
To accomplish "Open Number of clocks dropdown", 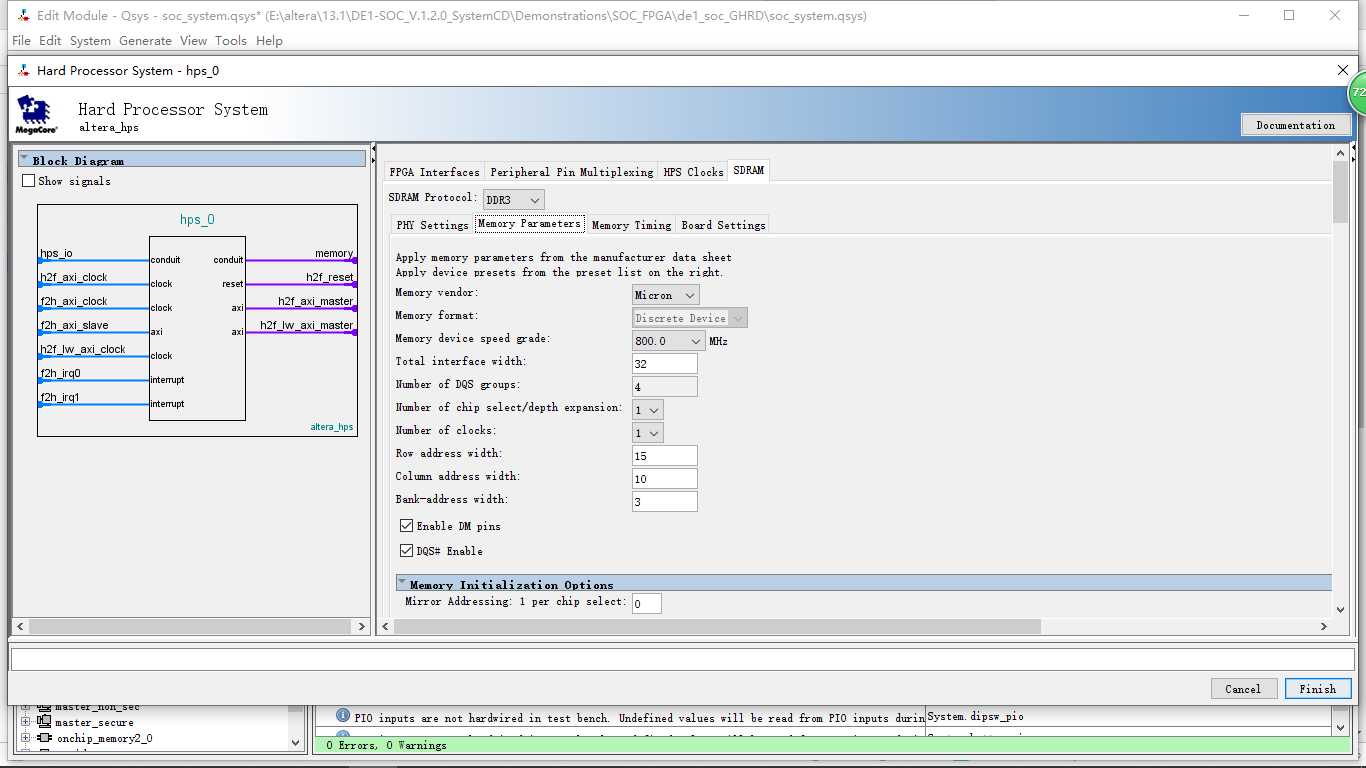I will pos(648,433).
